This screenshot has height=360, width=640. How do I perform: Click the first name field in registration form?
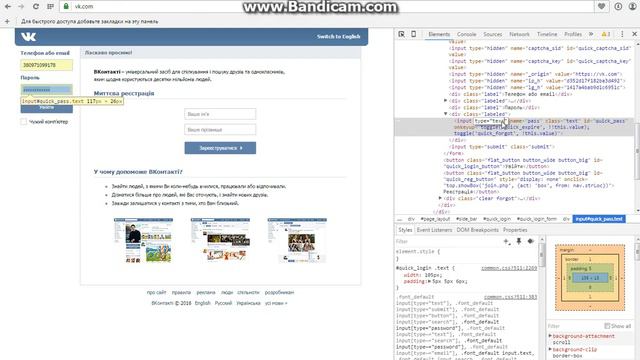point(220,114)
